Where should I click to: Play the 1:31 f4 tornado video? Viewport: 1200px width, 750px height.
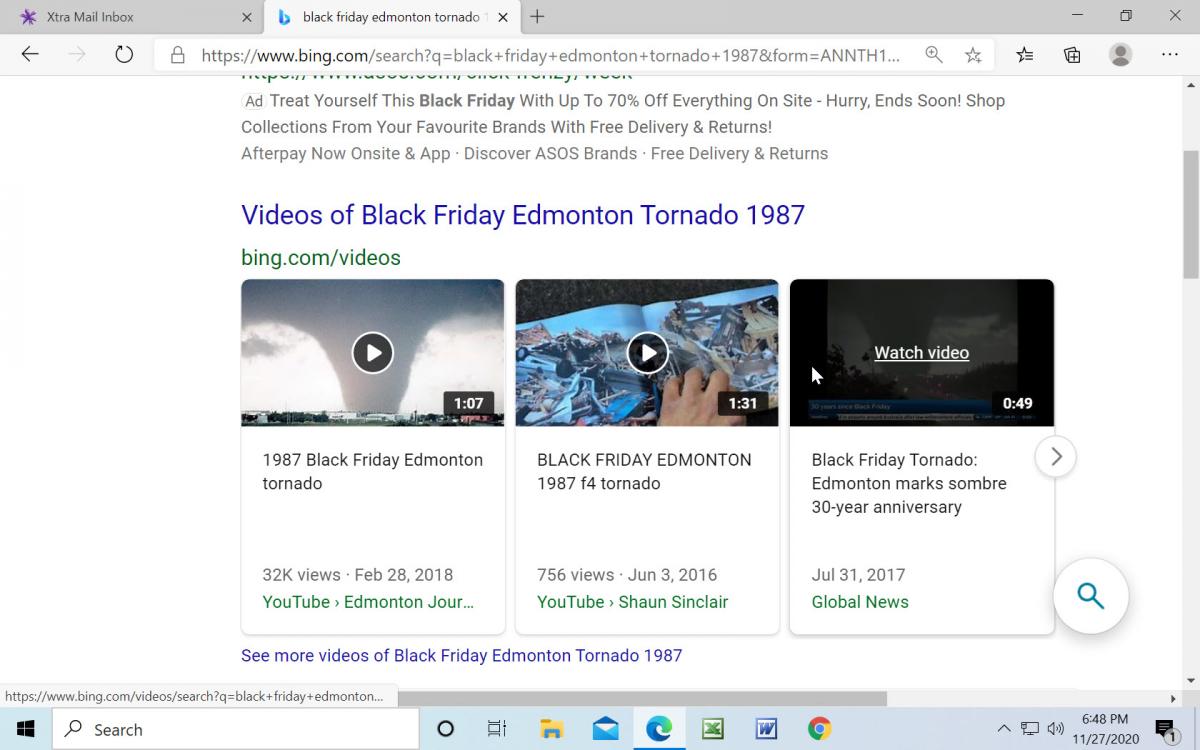pyautogui.click(x=647, y=353)
